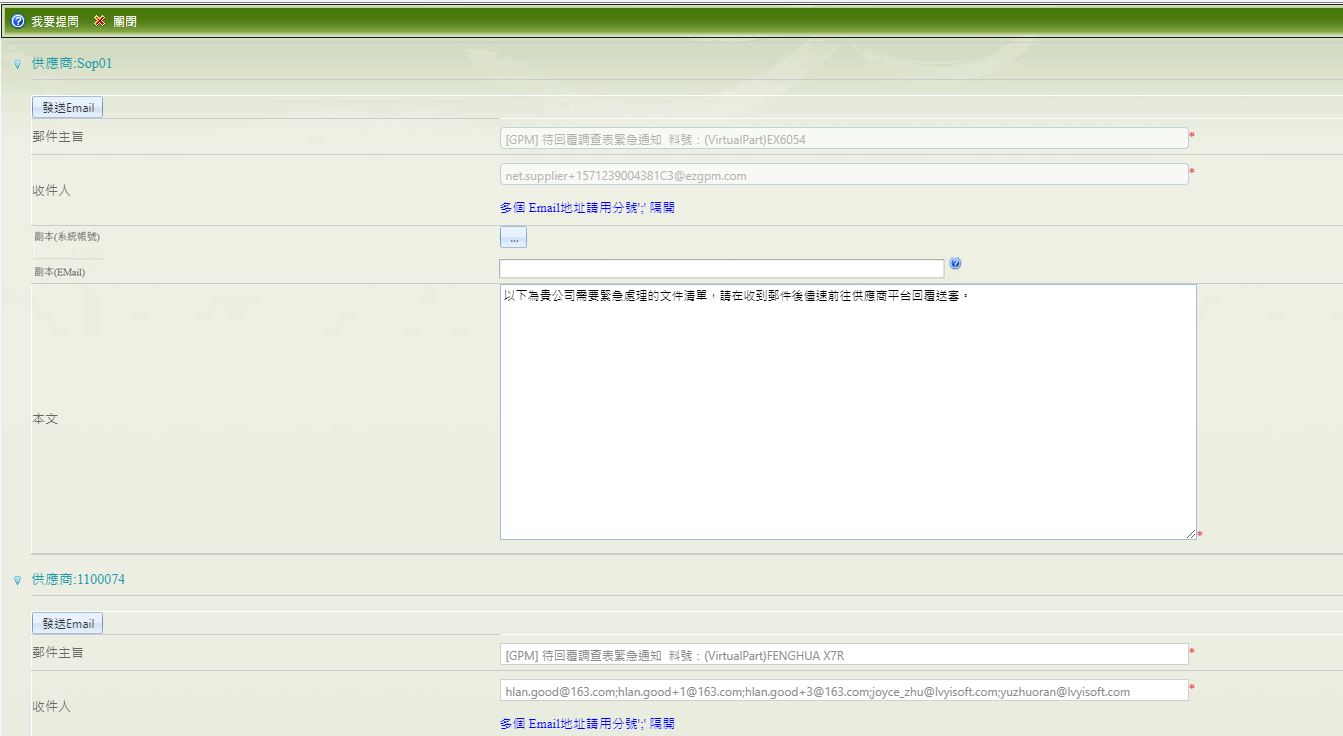This screenshot has width=1343, height=736.
Task: Click the 副本(系統帳號) label
Action: click(66, 237)
